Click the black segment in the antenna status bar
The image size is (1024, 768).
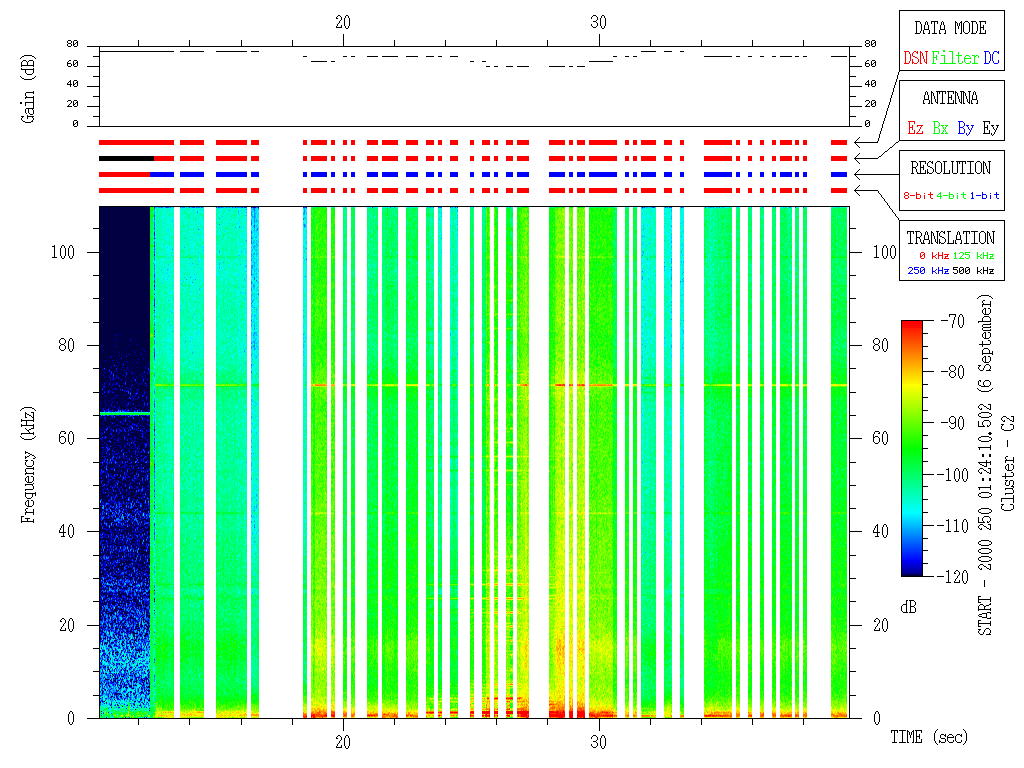click(126, 158)
